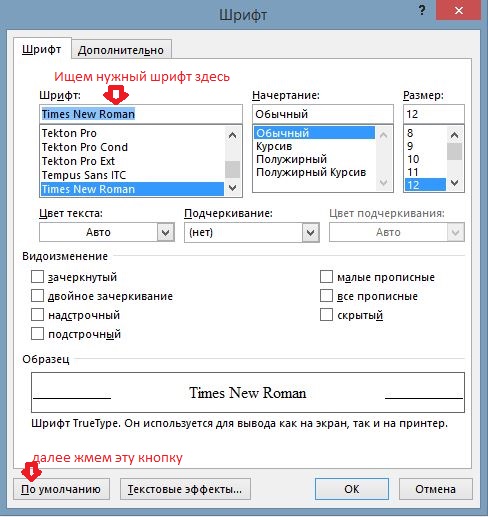Confirm with the OK button
488x517 pixels.
click(352, 489)
